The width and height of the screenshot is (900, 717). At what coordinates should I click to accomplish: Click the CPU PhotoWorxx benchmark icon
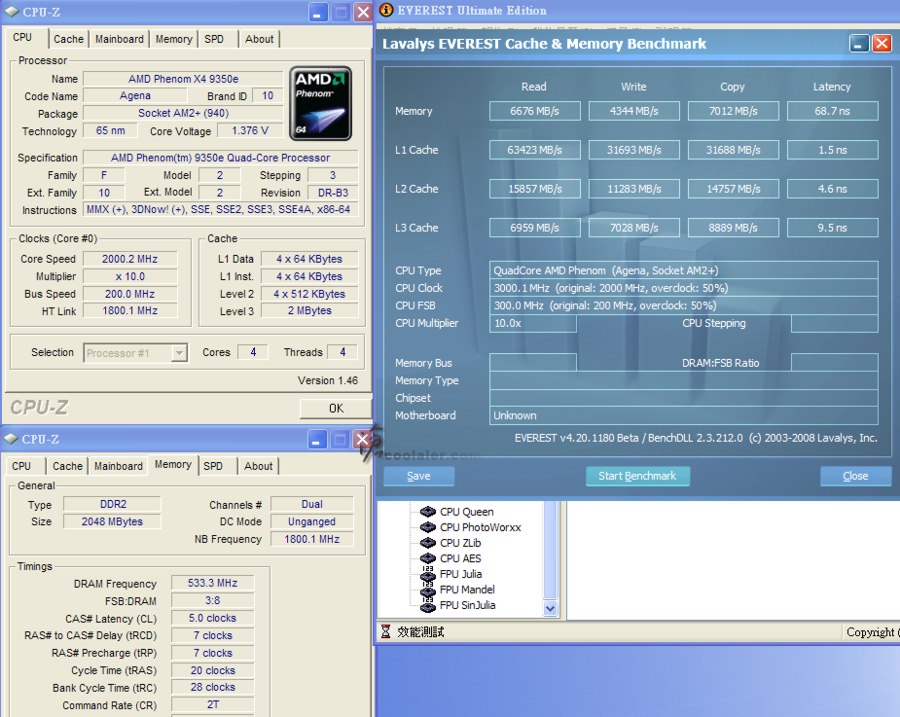(x=428, y=527)
